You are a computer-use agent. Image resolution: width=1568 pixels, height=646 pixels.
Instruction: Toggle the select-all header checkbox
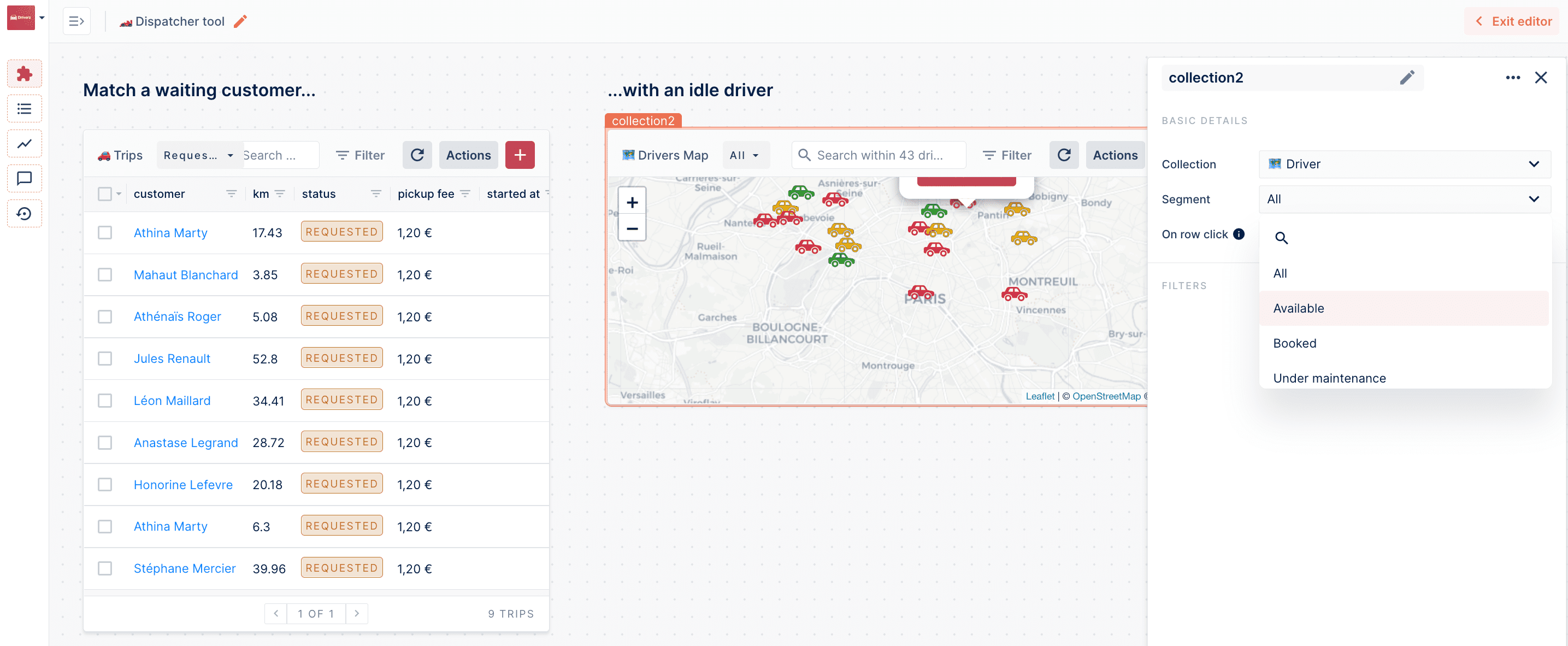pyautogui.click(x=105, y=193)
